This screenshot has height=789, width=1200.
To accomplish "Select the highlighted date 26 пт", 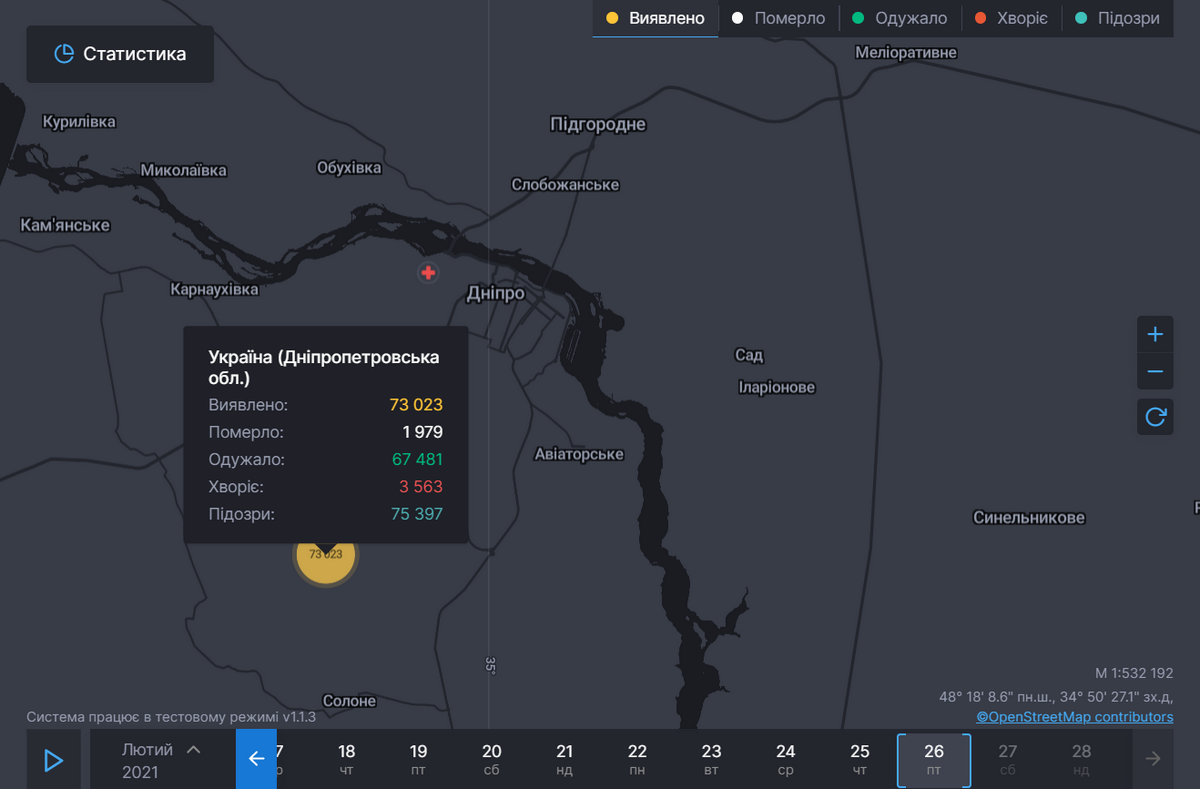I will click(934, 759).
